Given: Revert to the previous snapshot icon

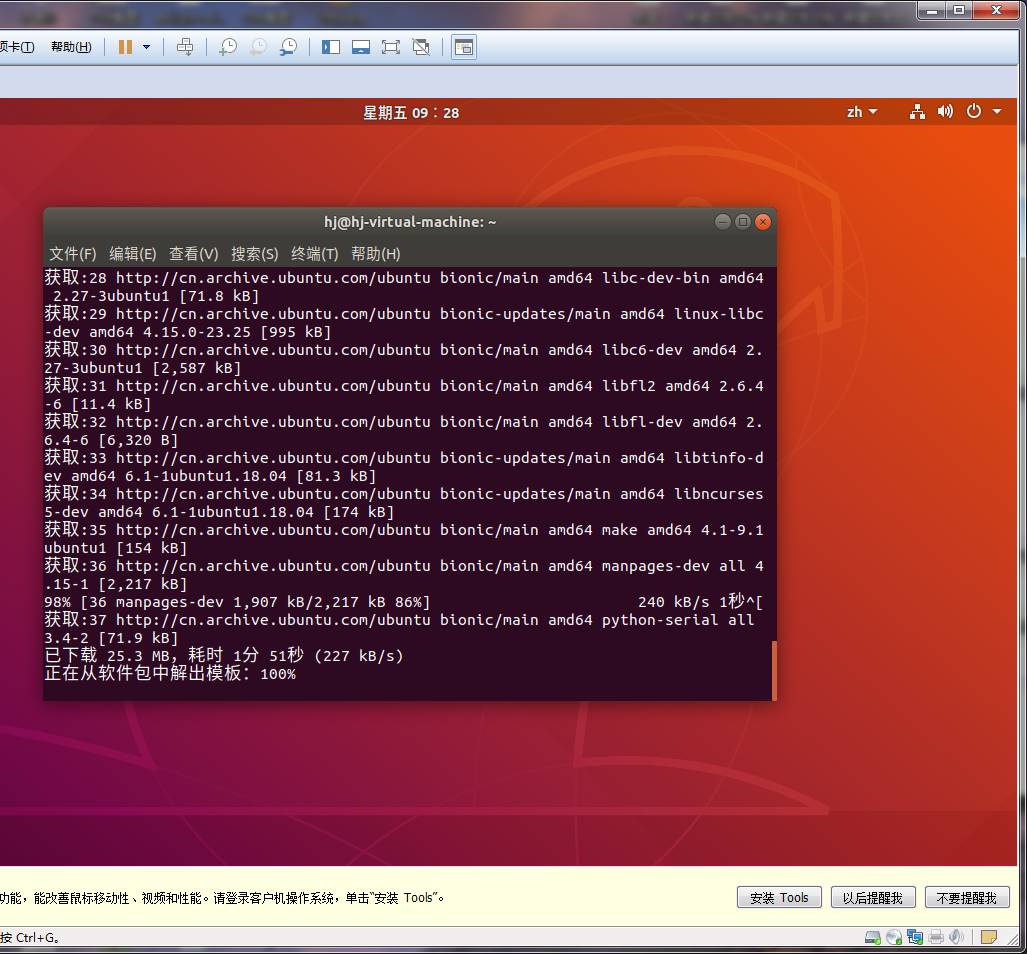Looking at the screenshot, I should pos(259,47).
